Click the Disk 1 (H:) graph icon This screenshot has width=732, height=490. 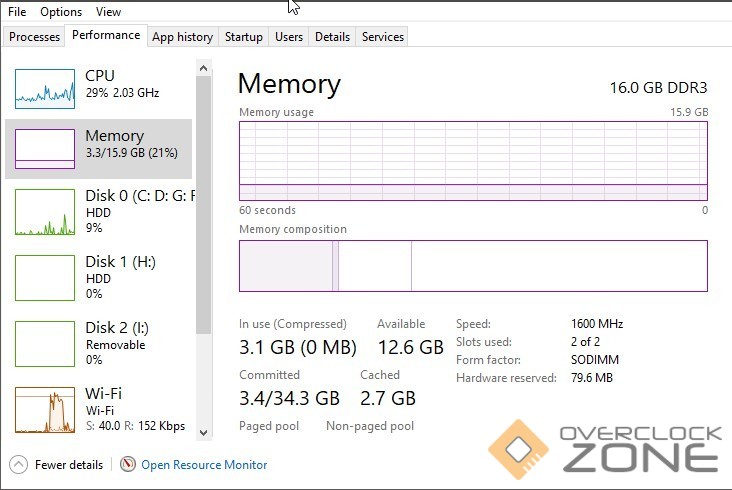[x=45, y=277]
